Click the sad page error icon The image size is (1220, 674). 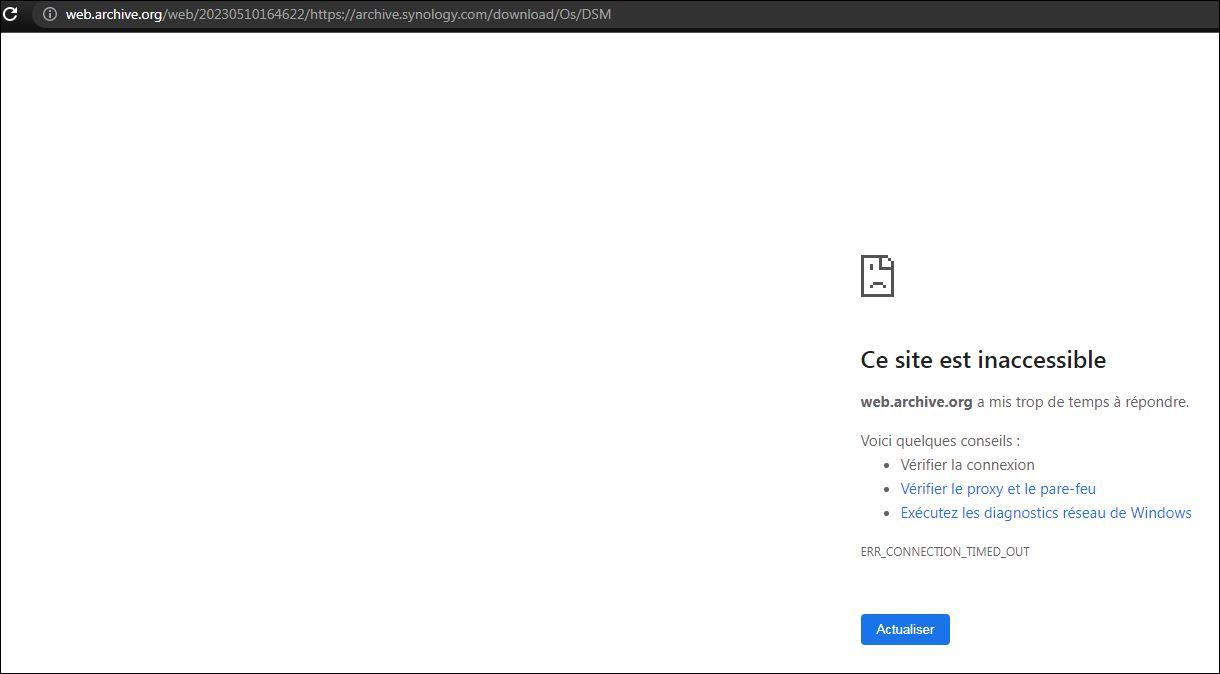(877, 276)
